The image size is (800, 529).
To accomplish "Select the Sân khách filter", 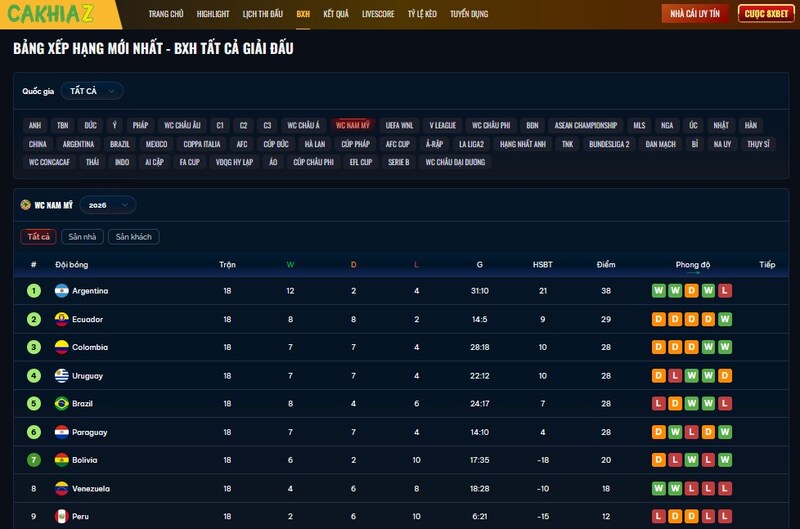I will point(134,237).
